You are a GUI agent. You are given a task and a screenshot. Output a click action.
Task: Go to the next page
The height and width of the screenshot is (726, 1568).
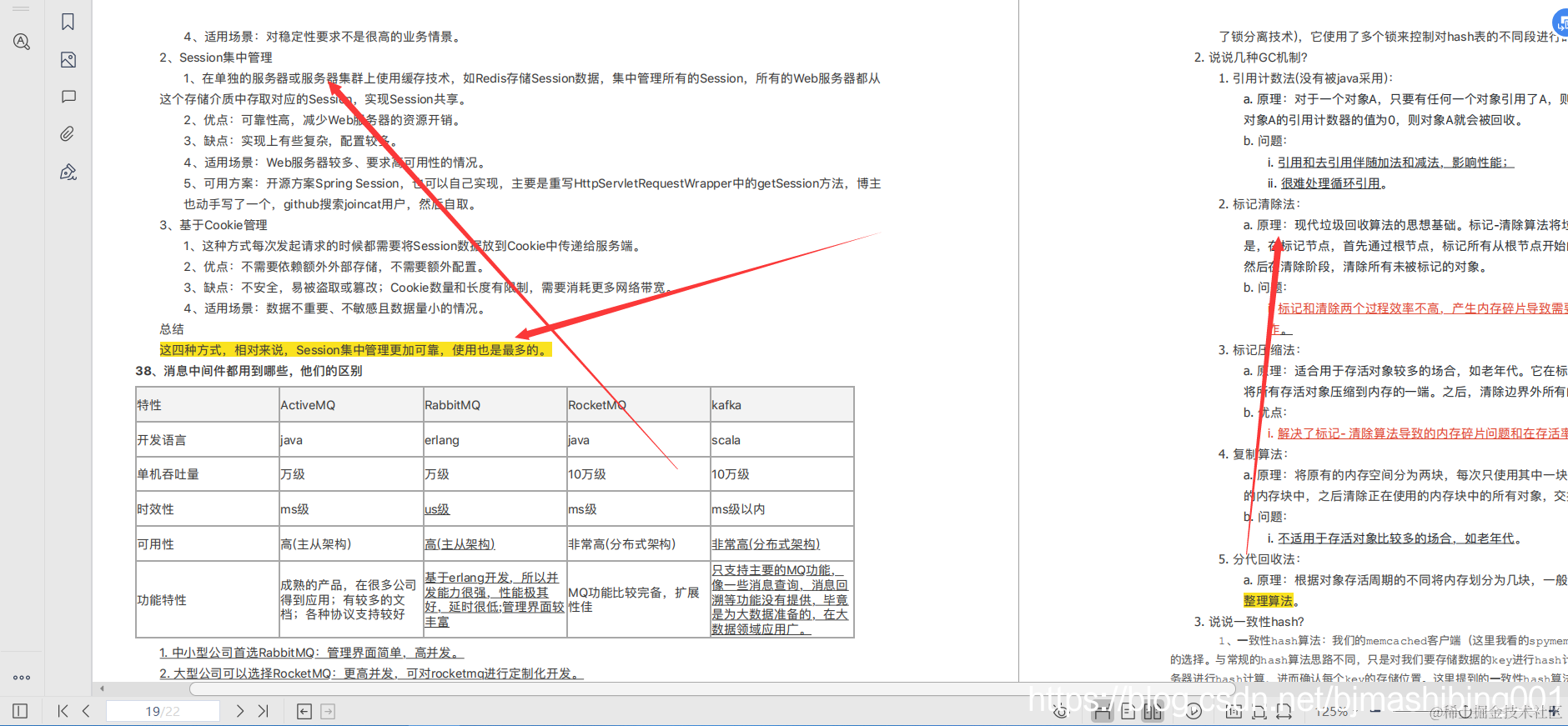pos(239,711)
